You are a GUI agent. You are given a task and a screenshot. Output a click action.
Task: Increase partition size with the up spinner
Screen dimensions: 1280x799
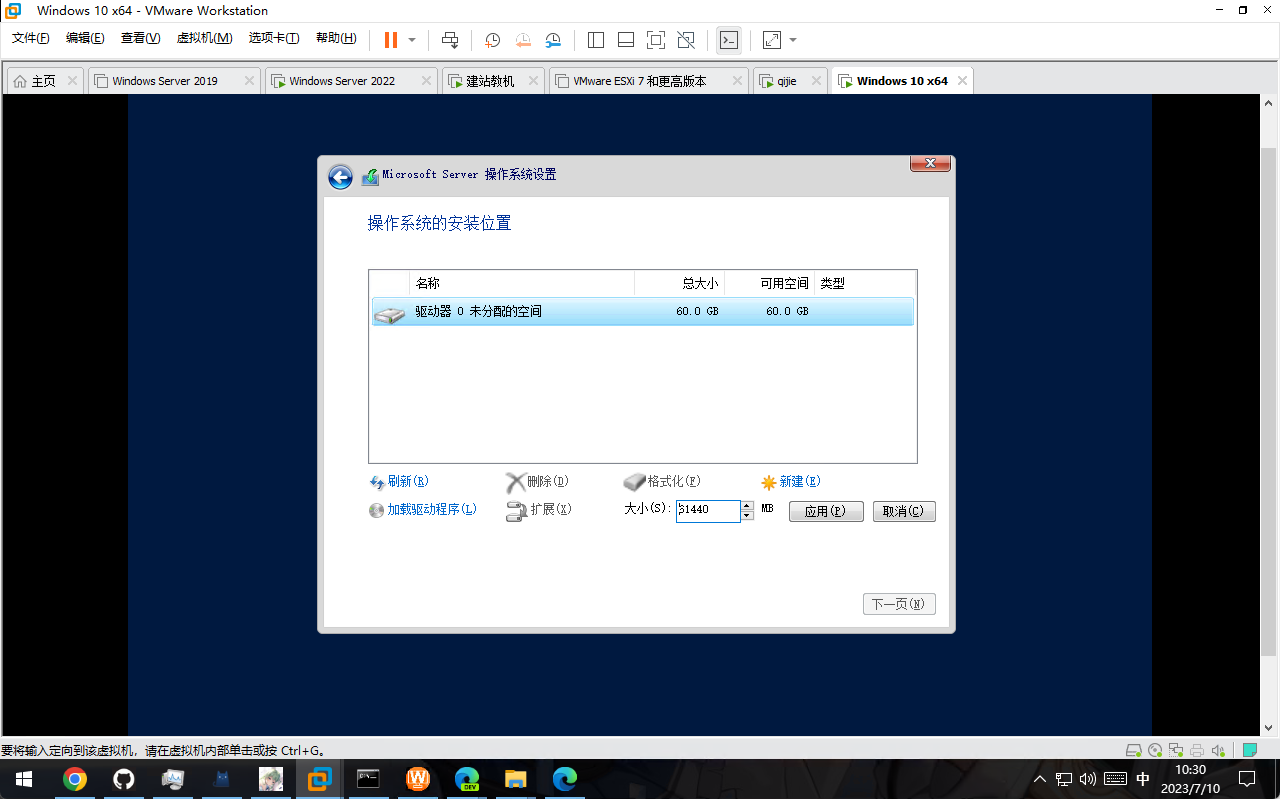coord(747,505)
